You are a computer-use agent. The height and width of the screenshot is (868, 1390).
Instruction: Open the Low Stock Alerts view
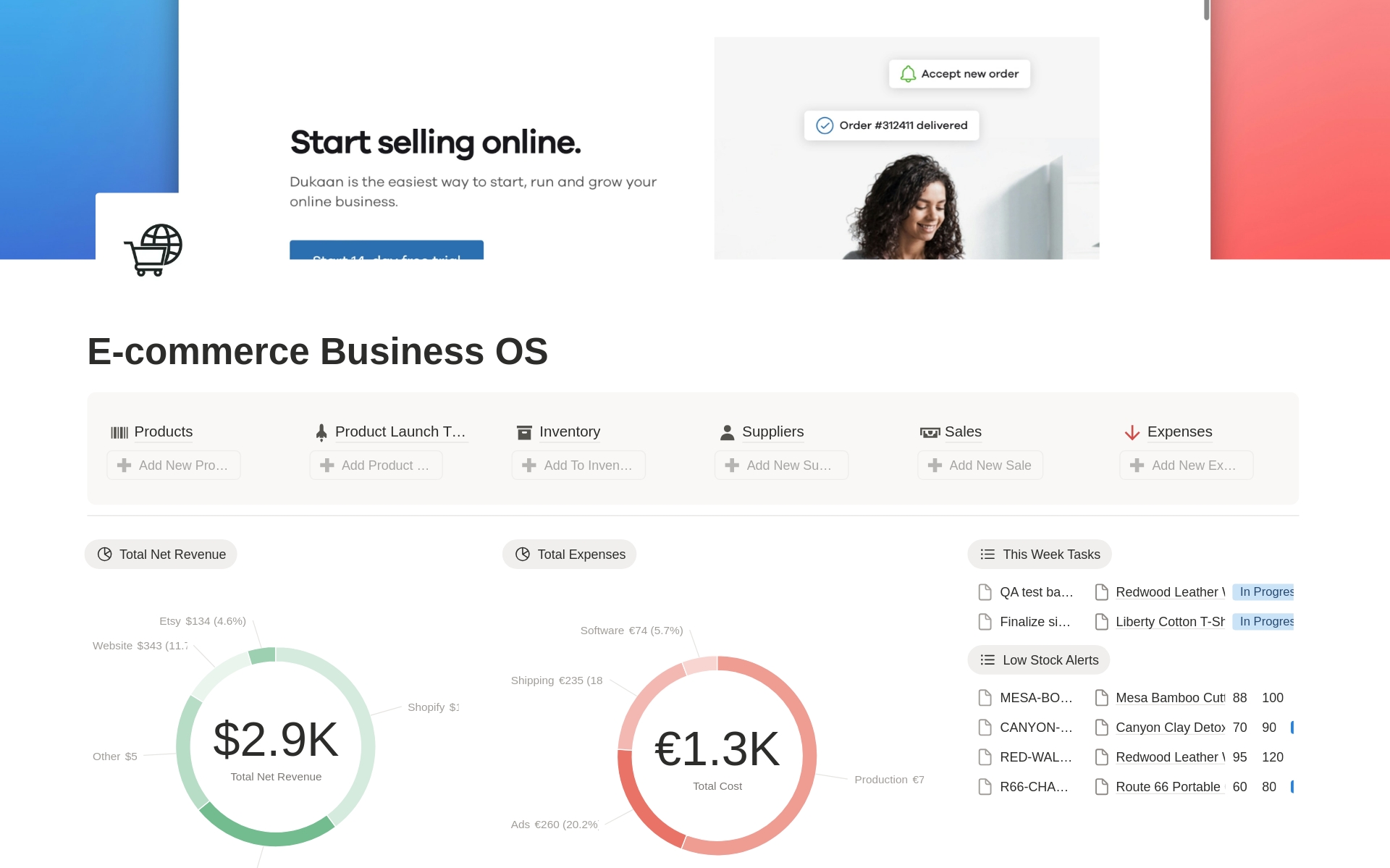(1039, 660)
